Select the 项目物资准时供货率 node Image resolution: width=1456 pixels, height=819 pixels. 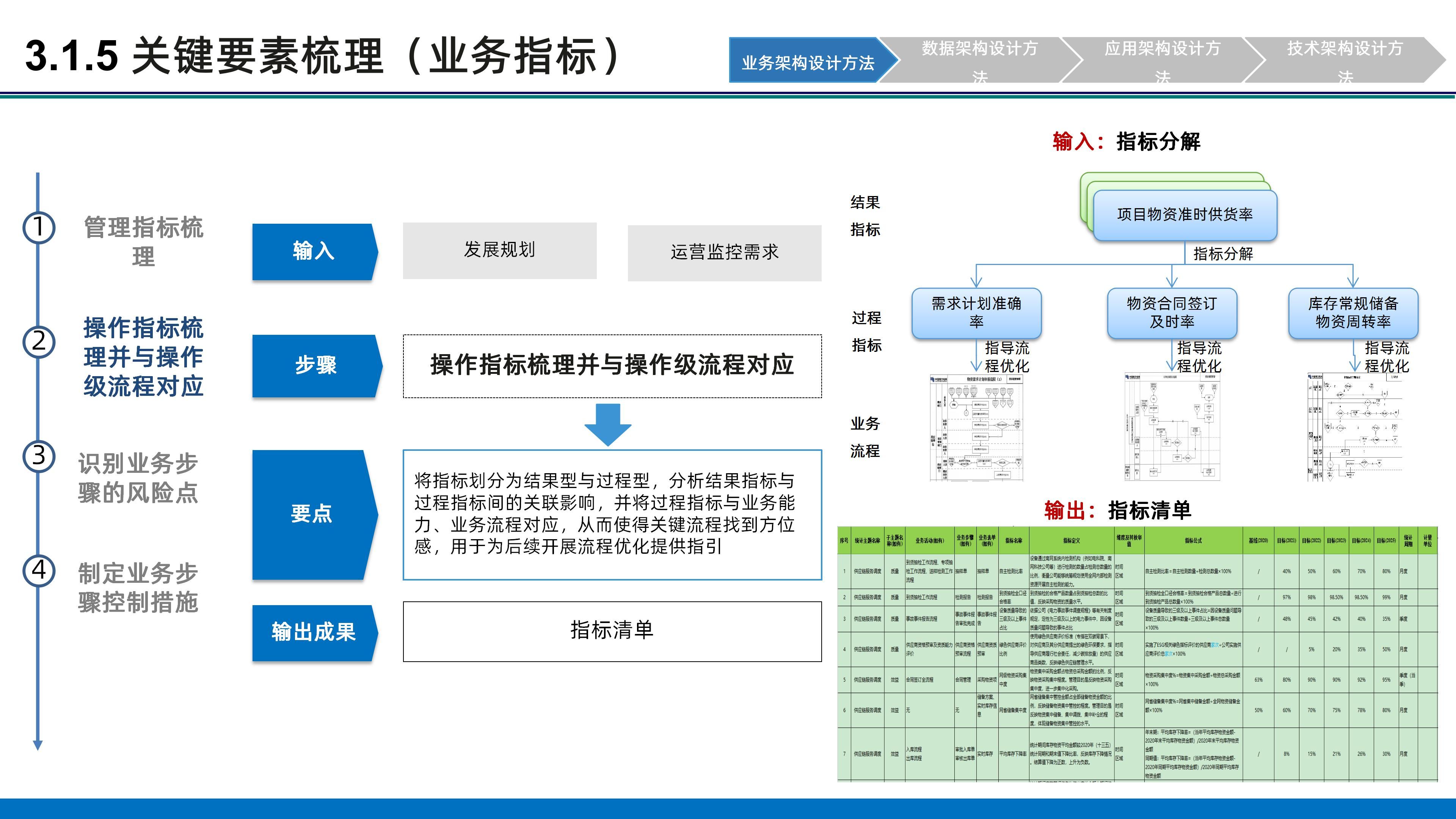pyautogui.click(x=1185, y=215)
